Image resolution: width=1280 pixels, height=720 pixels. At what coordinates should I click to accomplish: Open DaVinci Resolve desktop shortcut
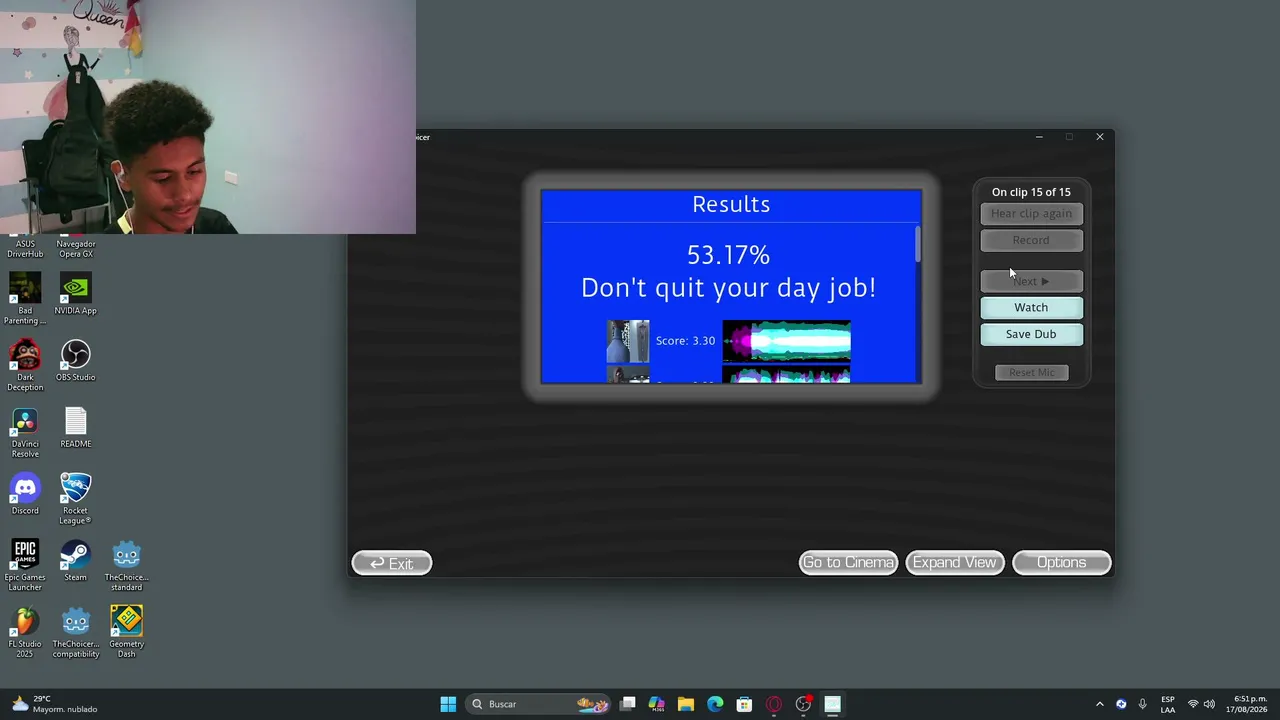[25, 431]
